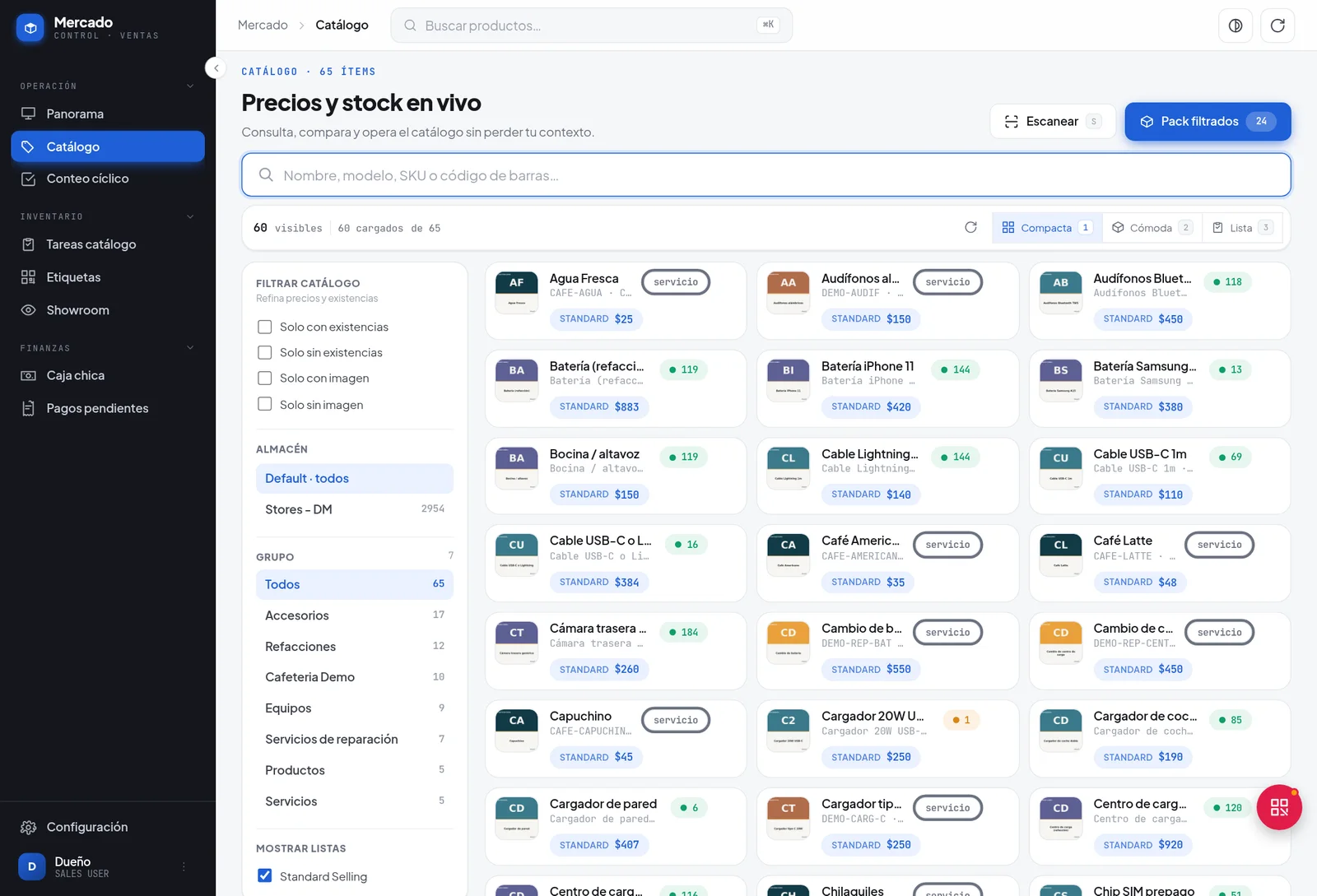Open the Audífonos Bluetooth thumbnail
This screenshot has width=1317, height=896.
[1061, 292]
